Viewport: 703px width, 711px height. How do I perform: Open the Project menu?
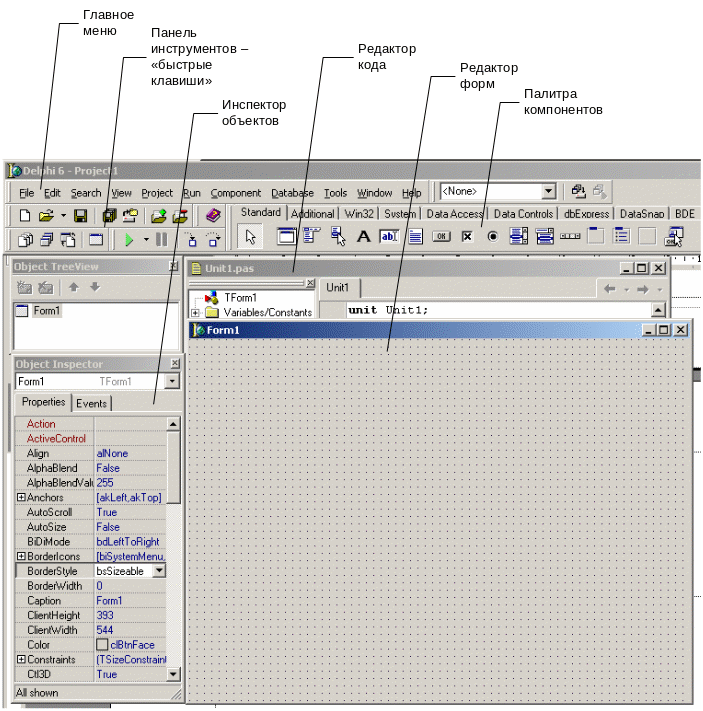coord(157,193)
